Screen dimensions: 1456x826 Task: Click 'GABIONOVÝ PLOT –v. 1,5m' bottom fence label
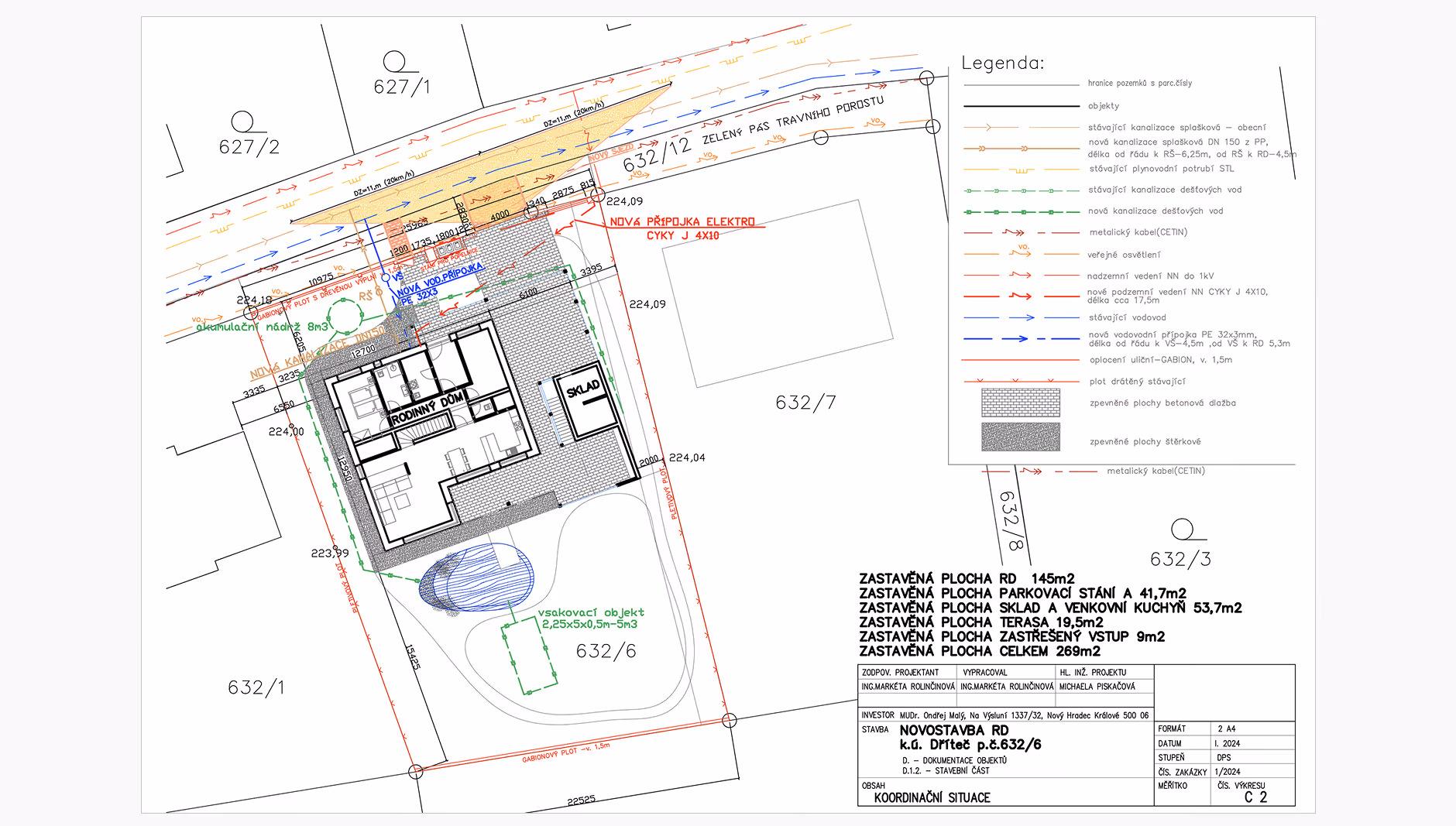click(566, 752)
